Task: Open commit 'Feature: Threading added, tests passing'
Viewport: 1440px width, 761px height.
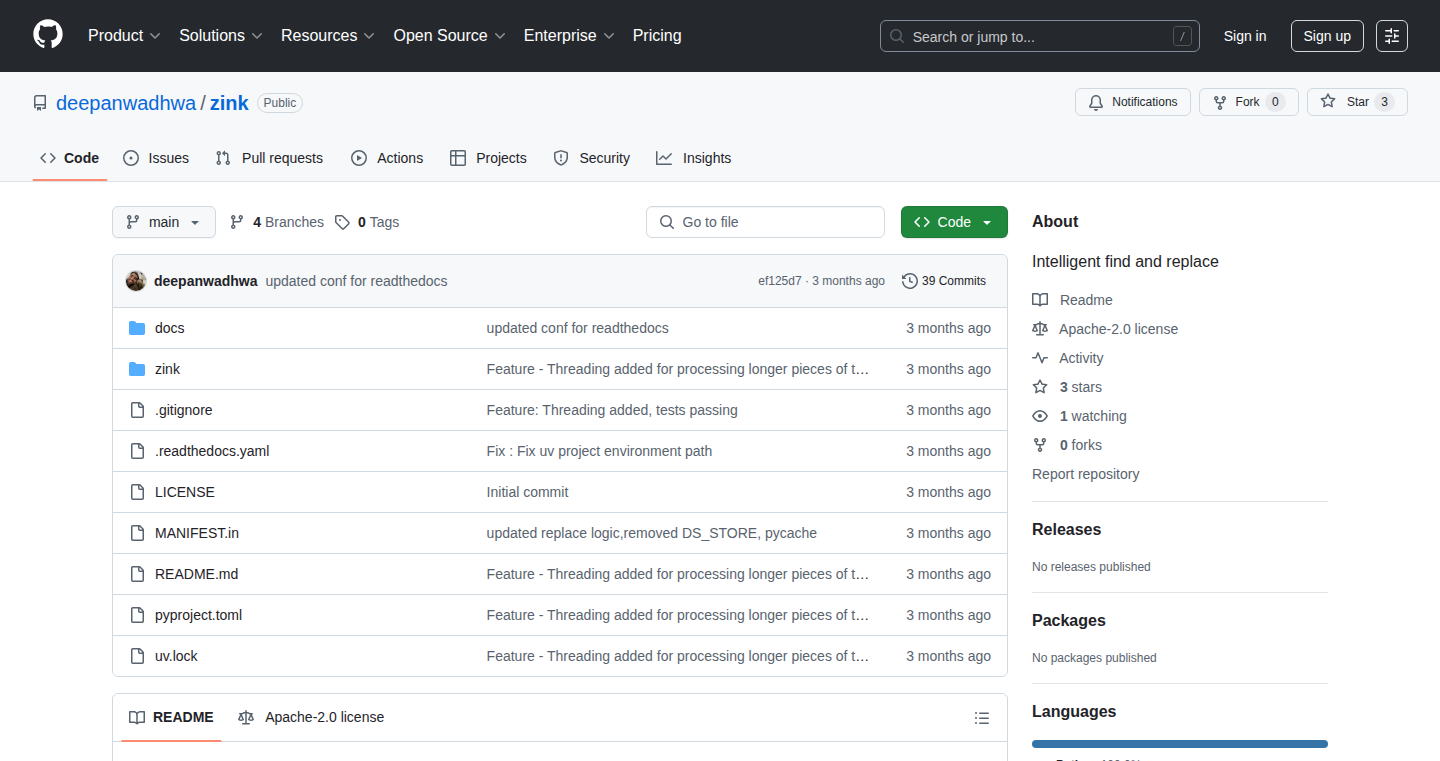Action: pyautogui.click(x=612, y=410)
